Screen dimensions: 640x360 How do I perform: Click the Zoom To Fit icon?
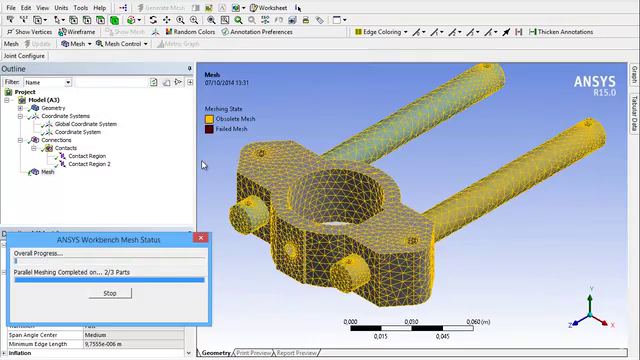tap(211, 20)
